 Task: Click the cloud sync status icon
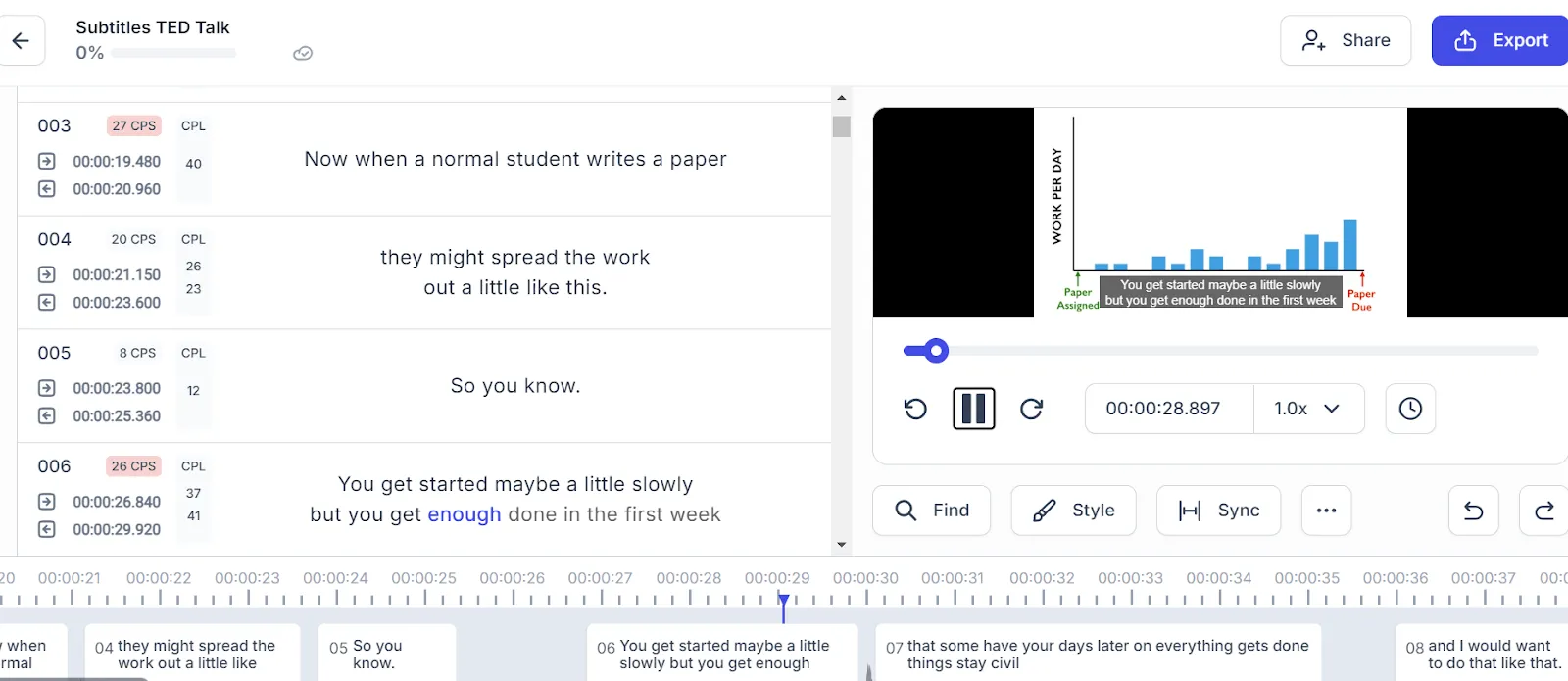303,53
